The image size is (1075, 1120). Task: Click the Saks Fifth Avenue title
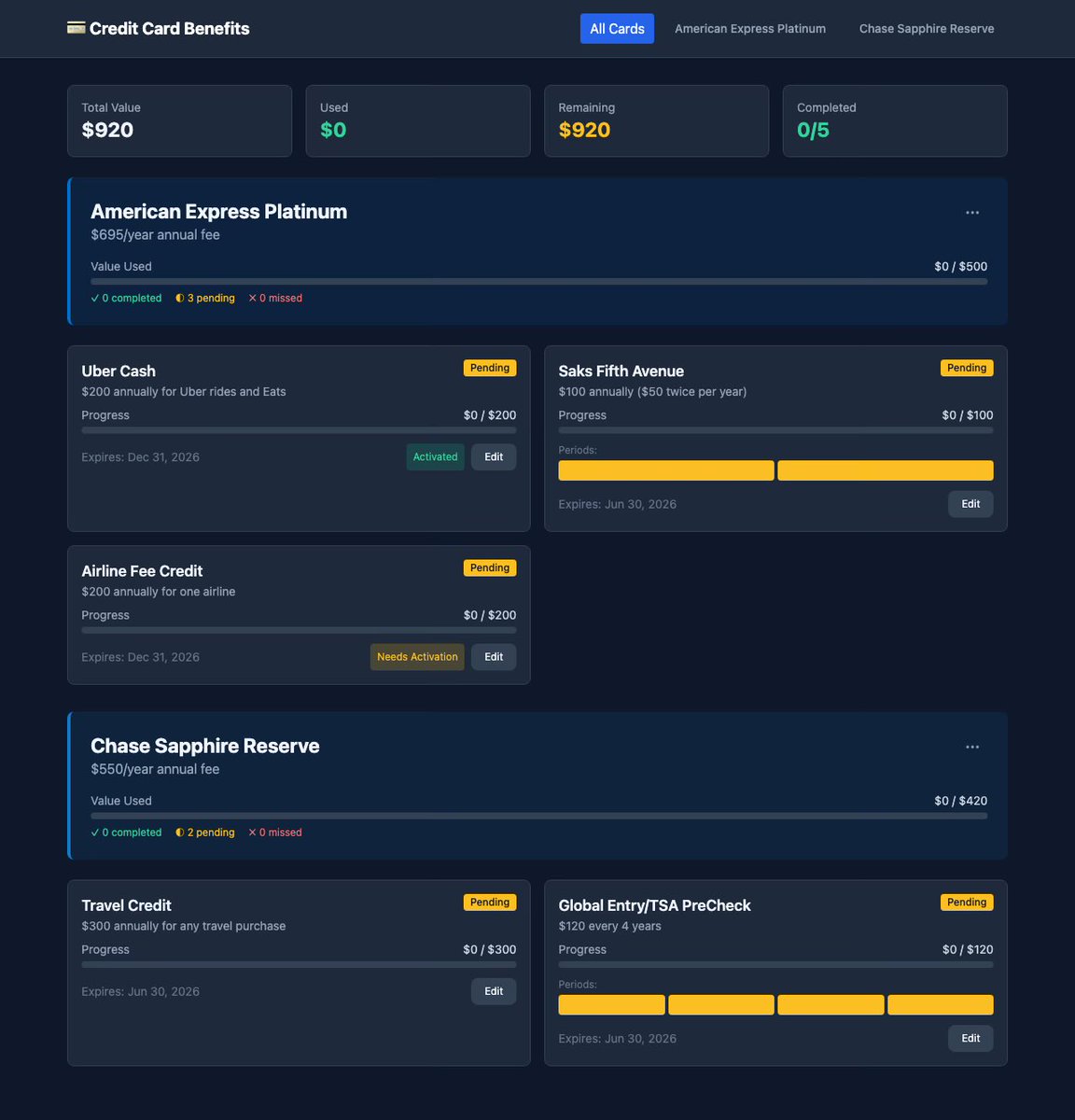621,371
